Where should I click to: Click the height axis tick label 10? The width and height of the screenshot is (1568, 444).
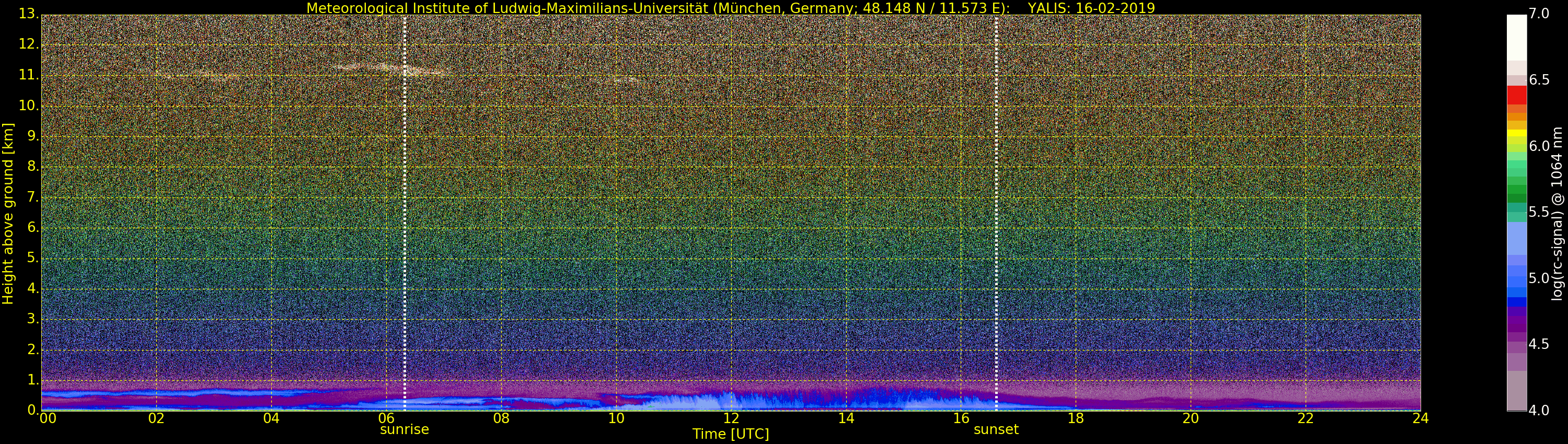pos(29,105)
